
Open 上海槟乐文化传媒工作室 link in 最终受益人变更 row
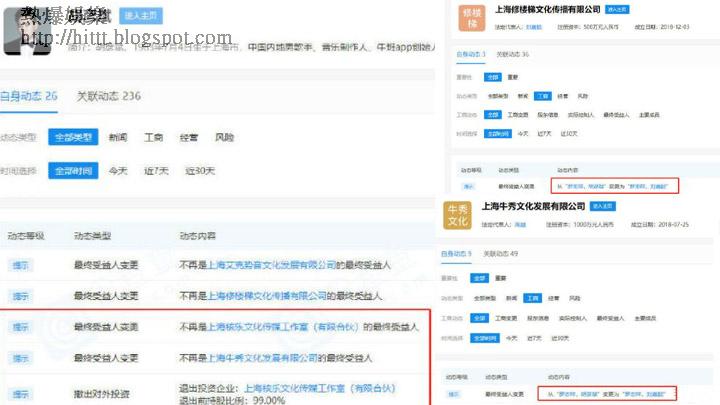tap(282, 326)
